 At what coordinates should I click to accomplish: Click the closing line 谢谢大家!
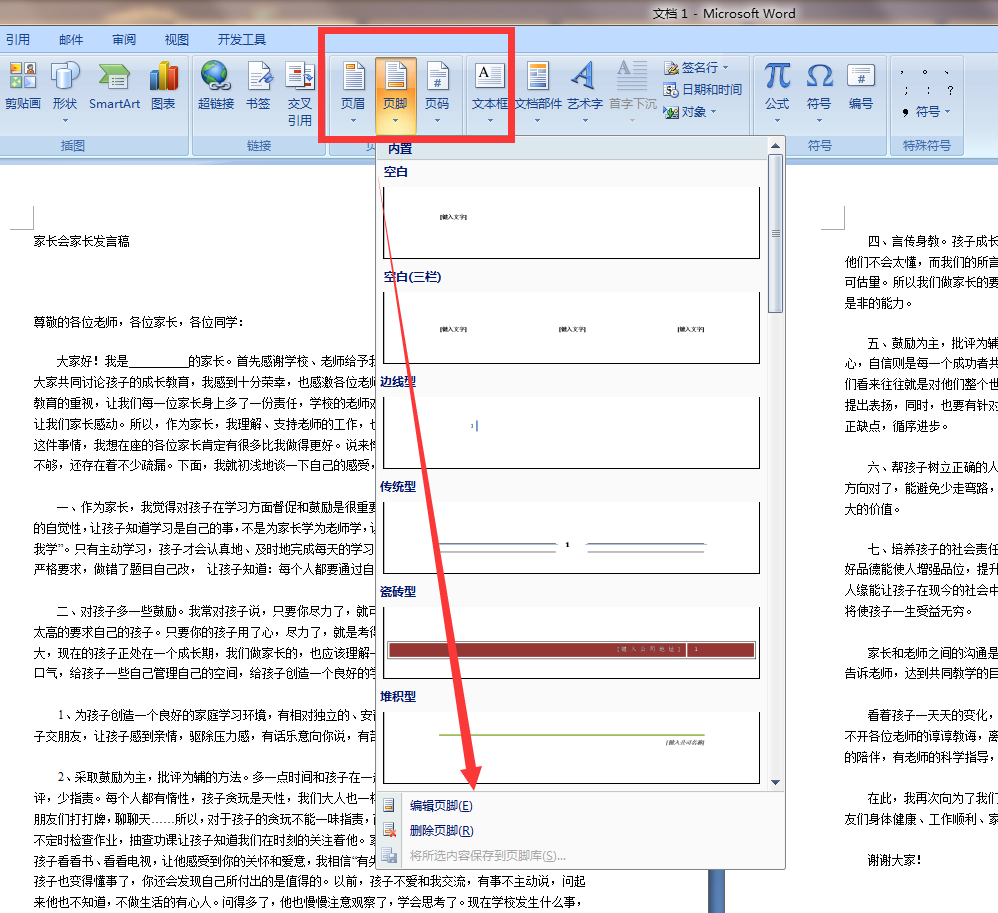(x=894, y=860)
